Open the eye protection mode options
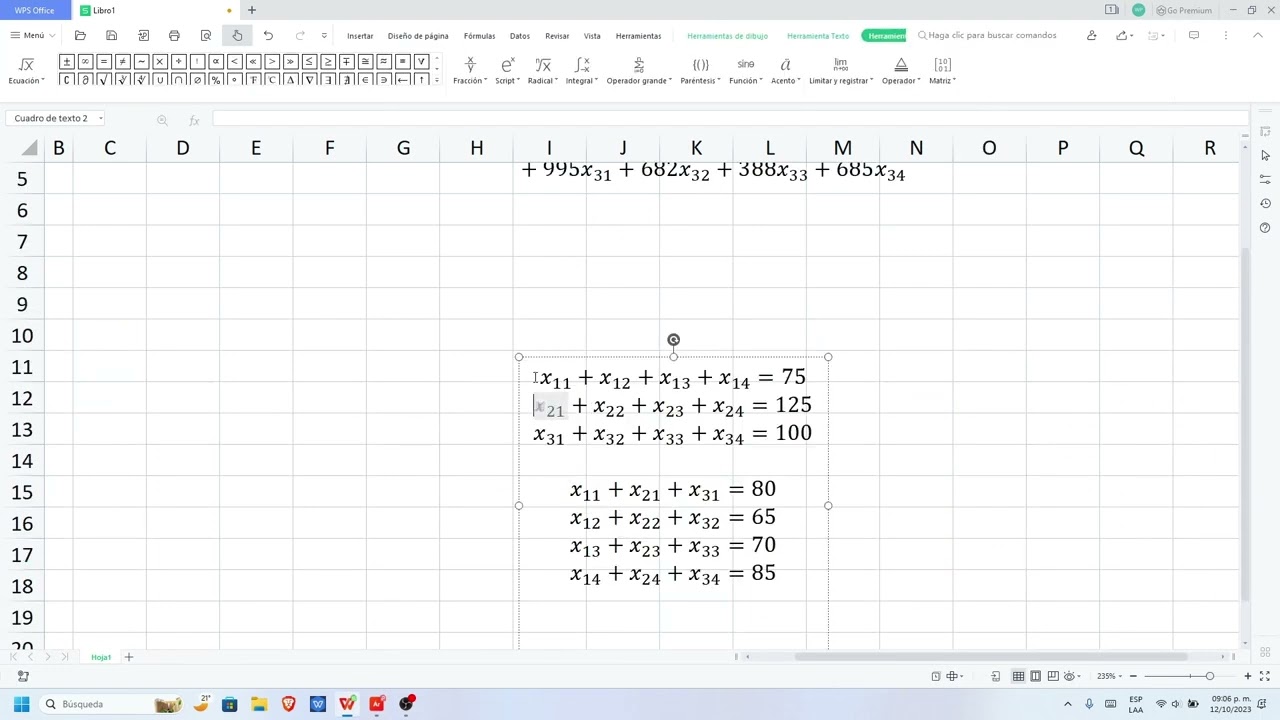The image size is (1280, 720). pyautogui.click(x=1072, y=676)
